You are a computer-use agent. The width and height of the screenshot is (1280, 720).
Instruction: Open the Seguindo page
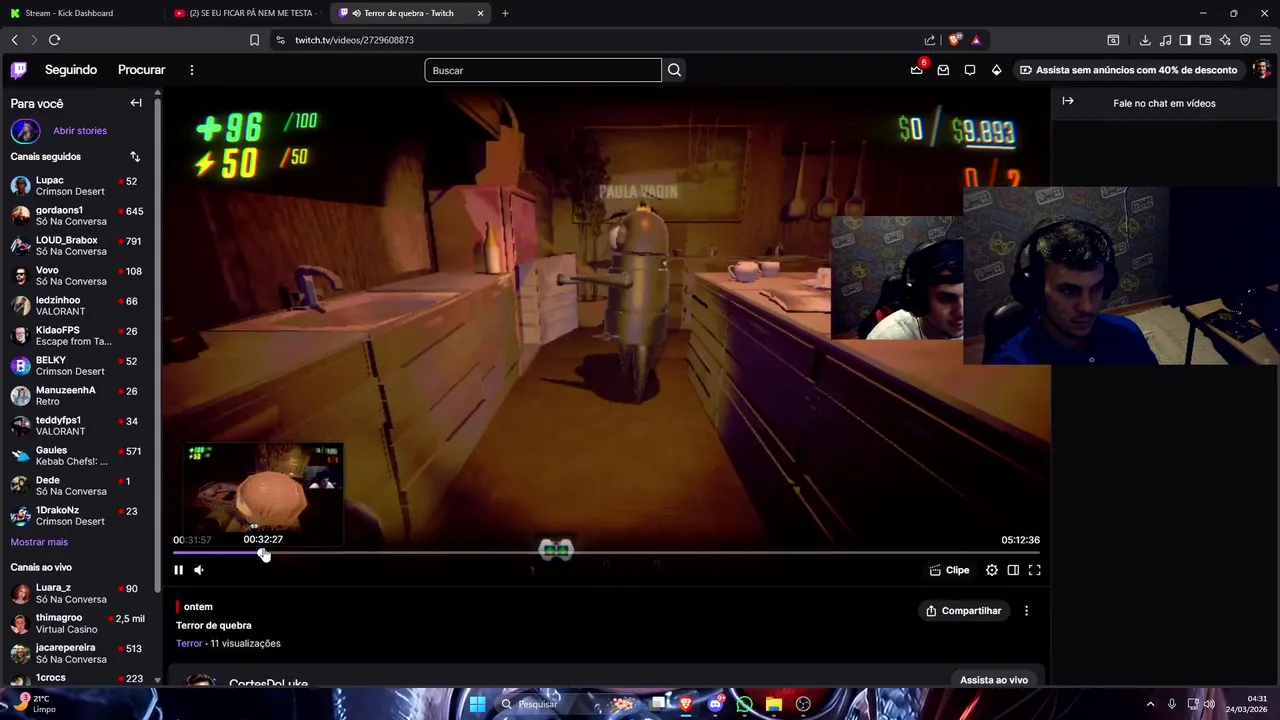pos(71,70)
